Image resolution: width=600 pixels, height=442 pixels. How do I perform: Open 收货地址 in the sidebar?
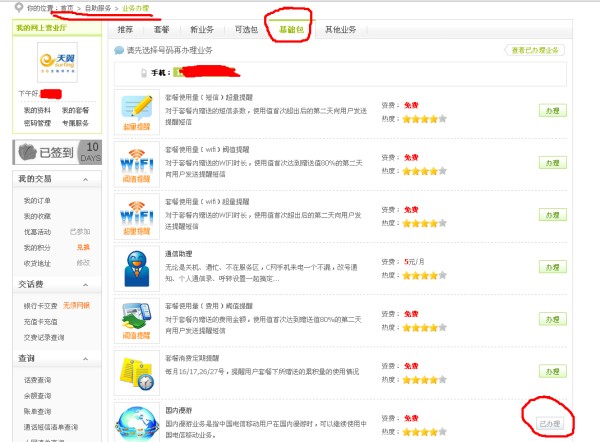tap(37, 263)
